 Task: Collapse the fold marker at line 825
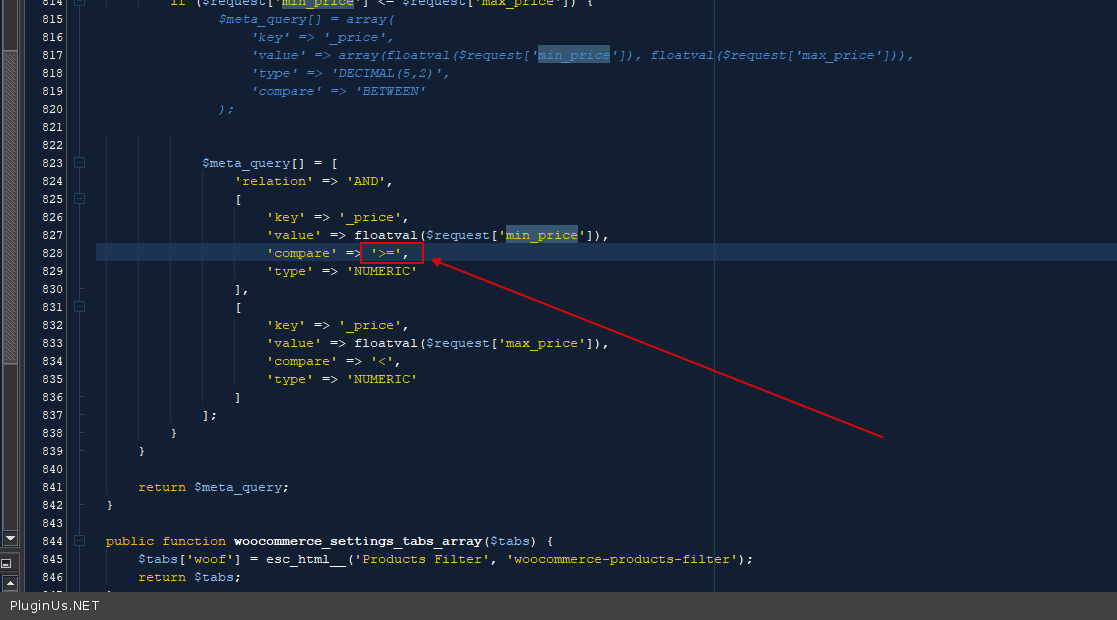point(79,199)
